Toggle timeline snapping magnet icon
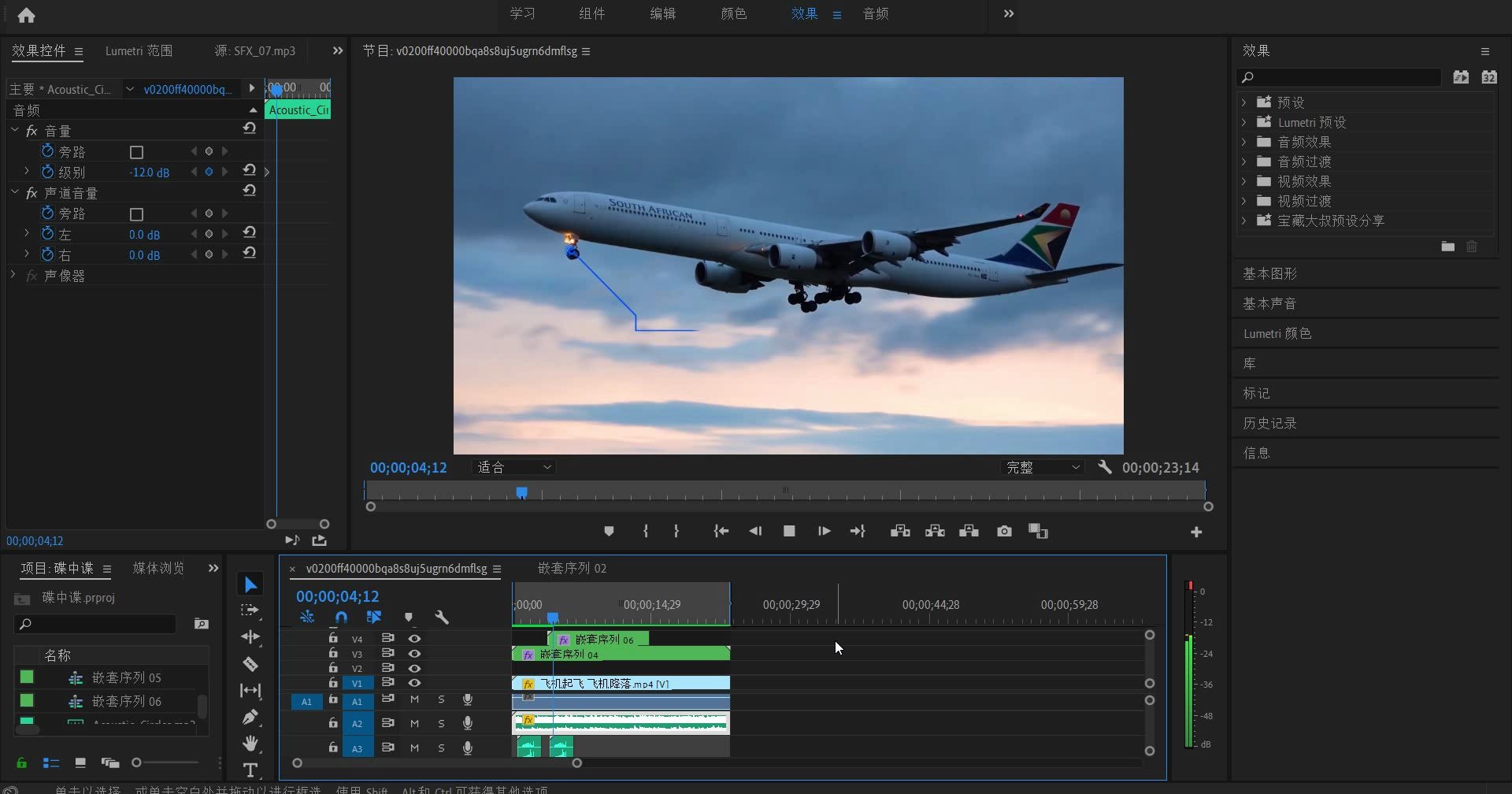 point(341,618)
